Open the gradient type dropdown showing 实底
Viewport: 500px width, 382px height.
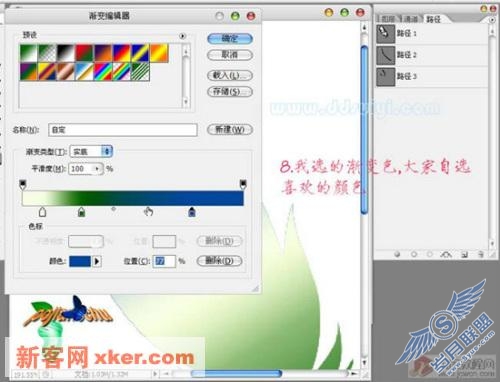point(91,152)
